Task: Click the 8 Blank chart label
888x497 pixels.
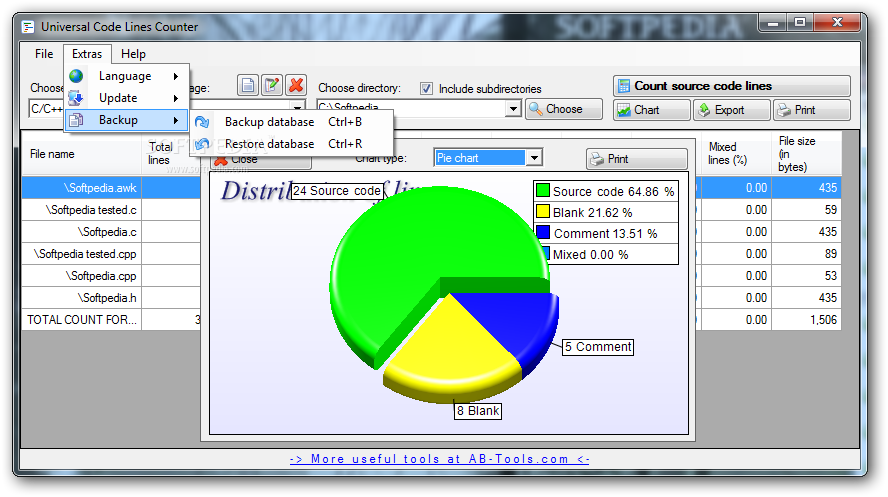Action: click(478, 411)
